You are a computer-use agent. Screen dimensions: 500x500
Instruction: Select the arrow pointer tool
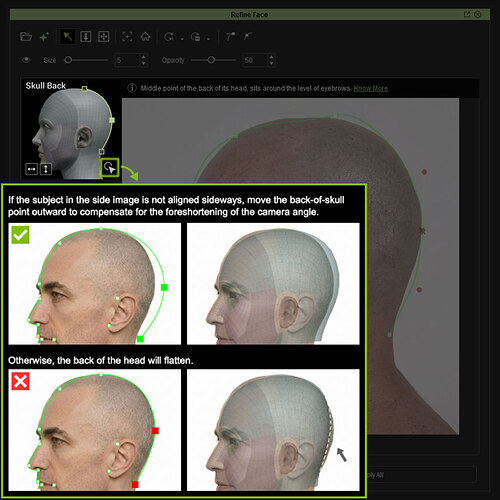(x=67, y=36)
